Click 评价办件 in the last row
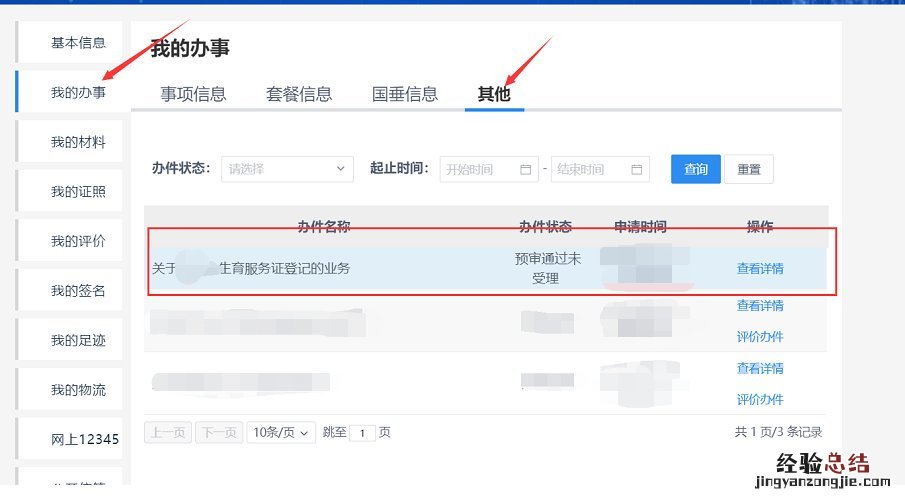This screenshot has height=500, width=905. point(760,400)
